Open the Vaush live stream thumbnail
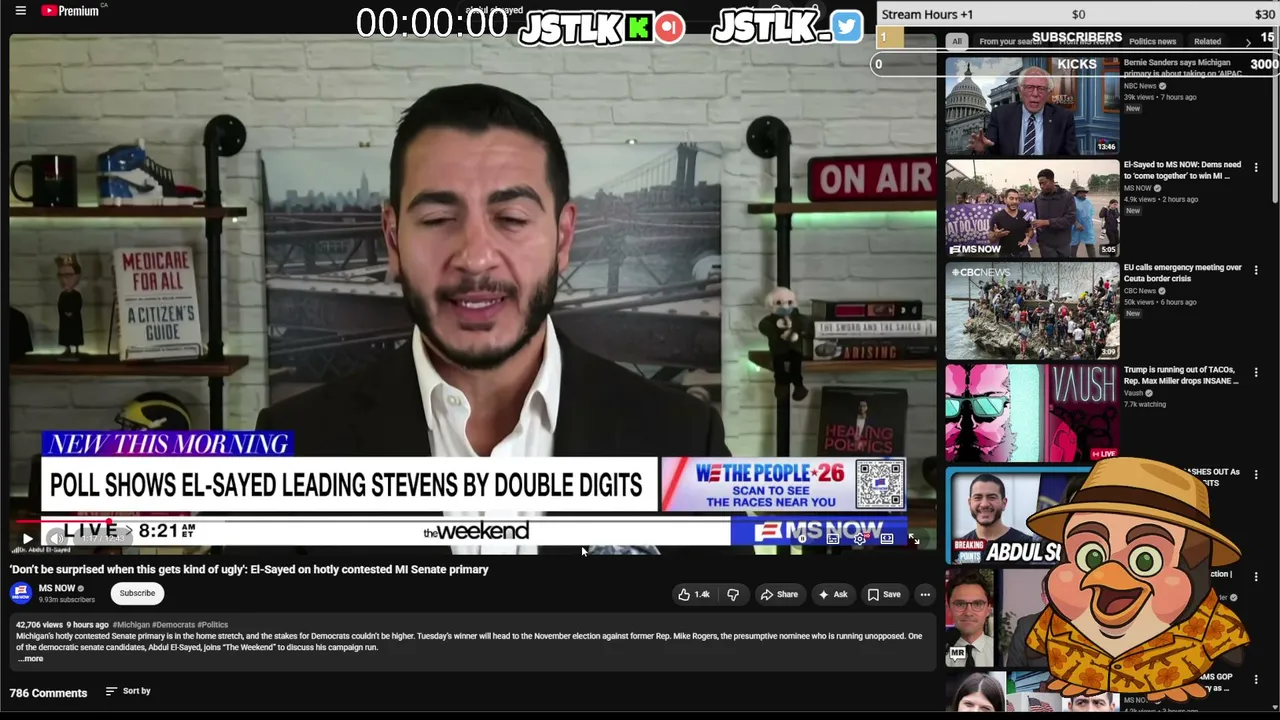 (x=1032, y=413)
